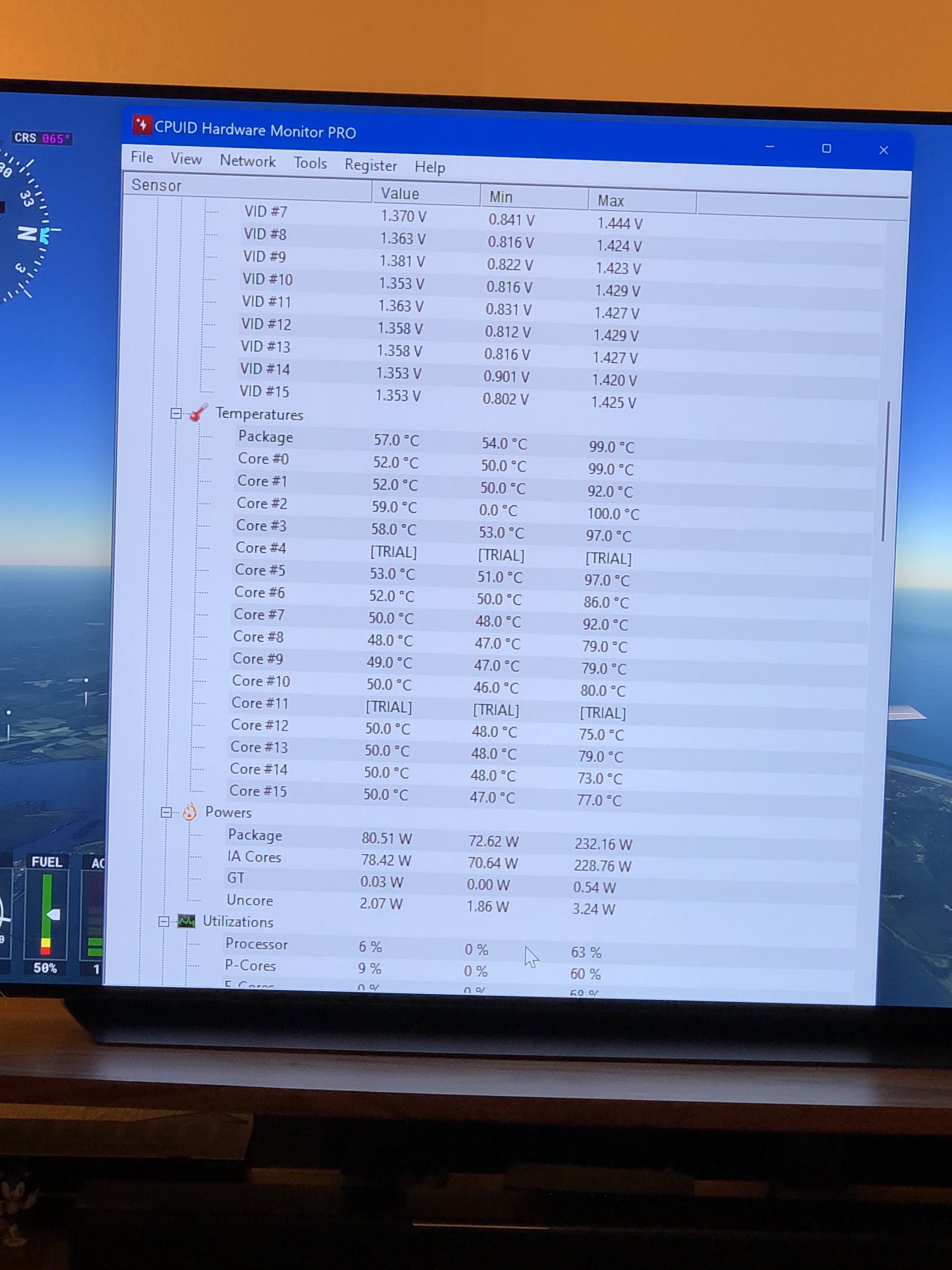Open the Network menu
The height and width of the screenshot is (1270, 952).
[247, 161]
